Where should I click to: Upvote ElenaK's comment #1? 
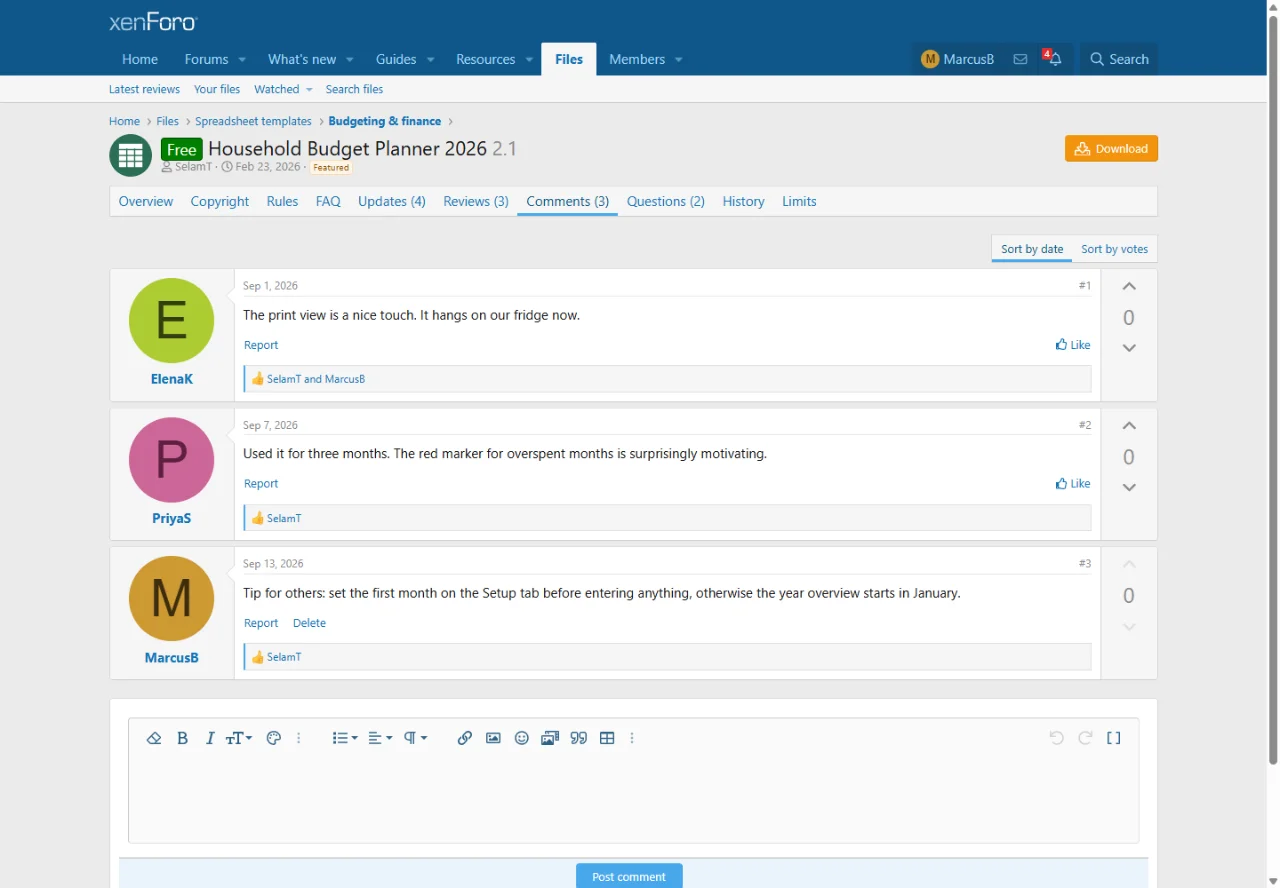point(1129,287)
